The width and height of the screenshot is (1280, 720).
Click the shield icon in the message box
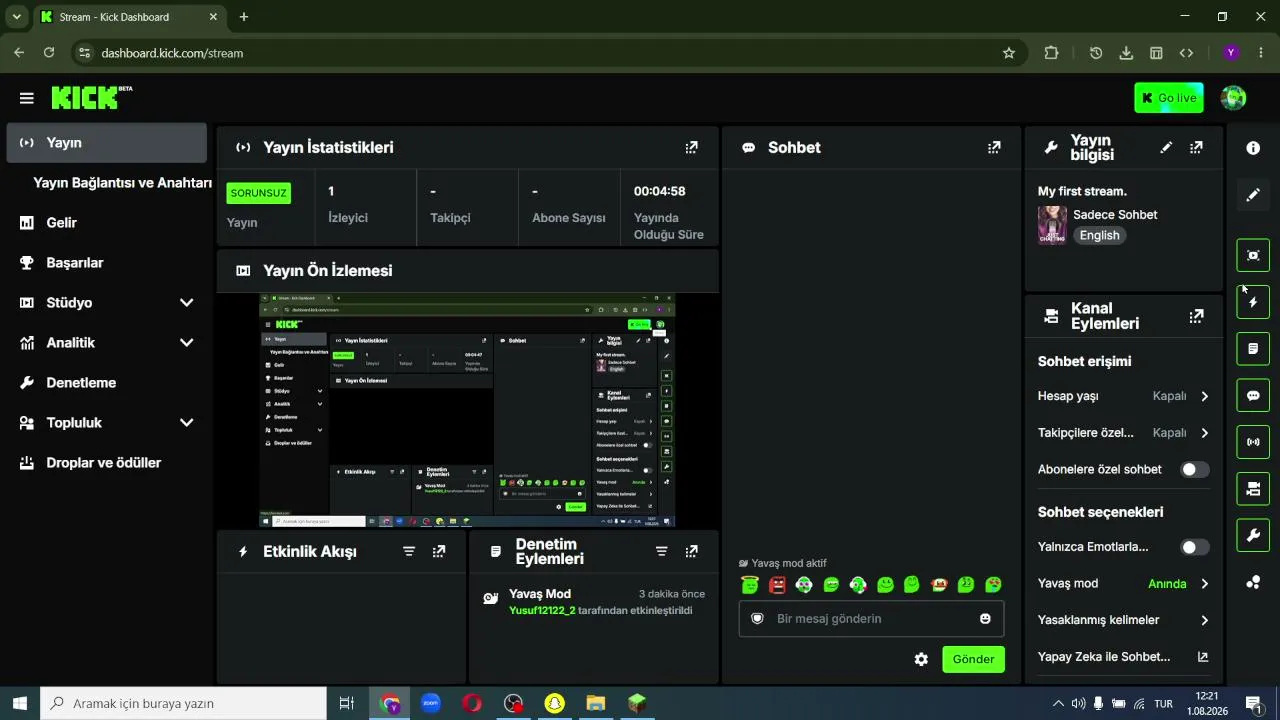[757, 619]
